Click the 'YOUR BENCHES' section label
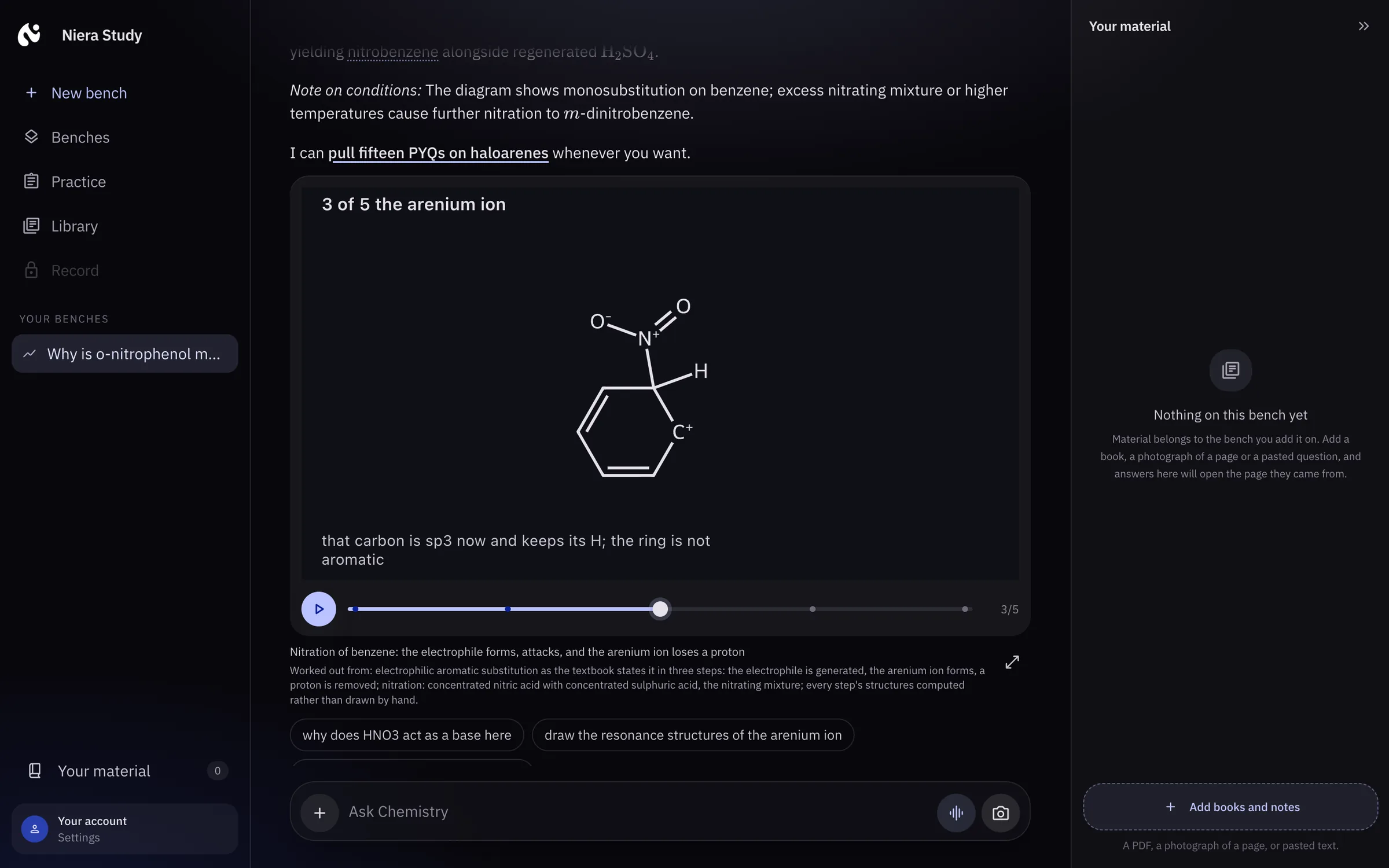 pos(64,319)
